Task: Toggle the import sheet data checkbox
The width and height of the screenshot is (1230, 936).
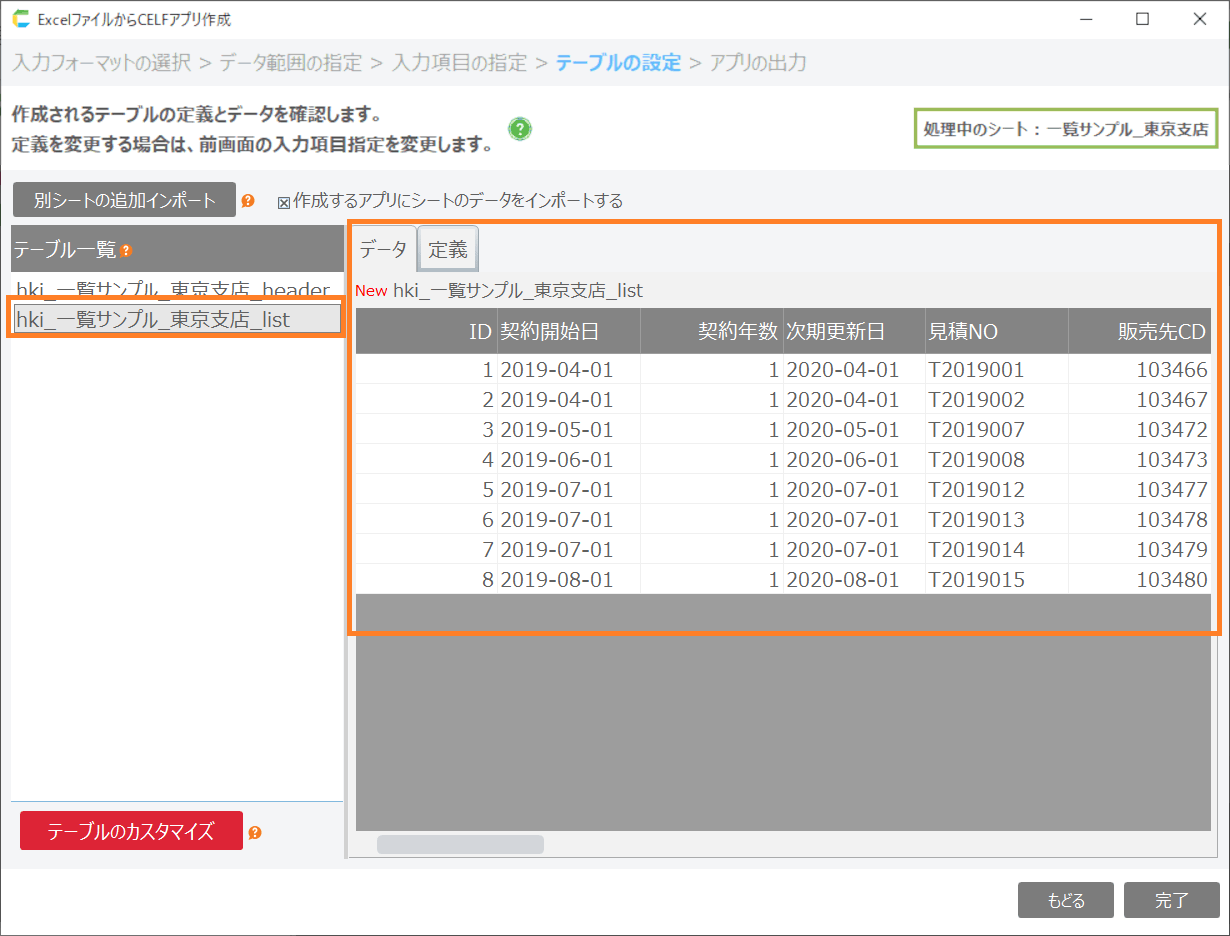Action: (x=284, y=202)
